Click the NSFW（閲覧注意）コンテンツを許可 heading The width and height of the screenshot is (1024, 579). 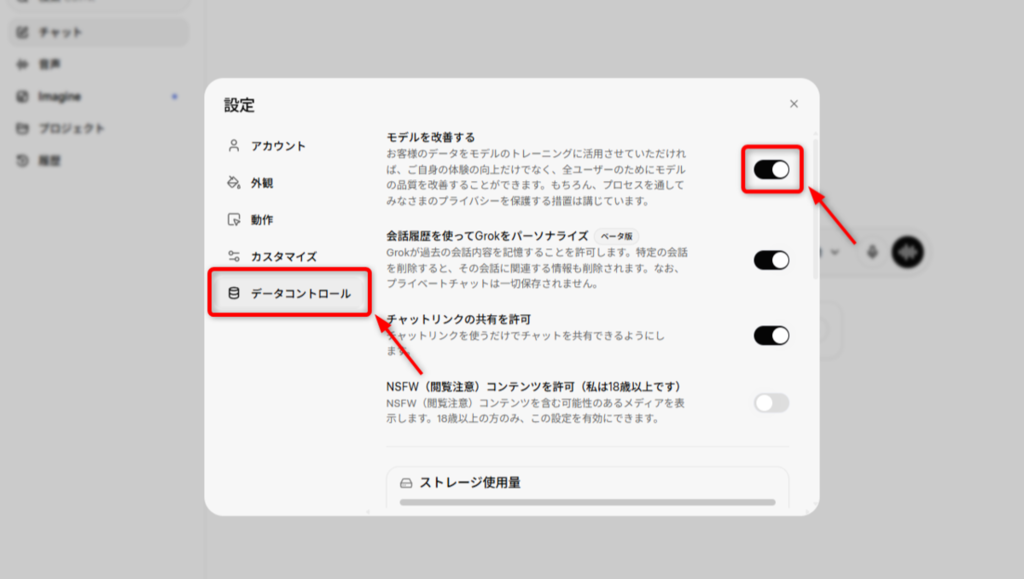tap(534, 386)
